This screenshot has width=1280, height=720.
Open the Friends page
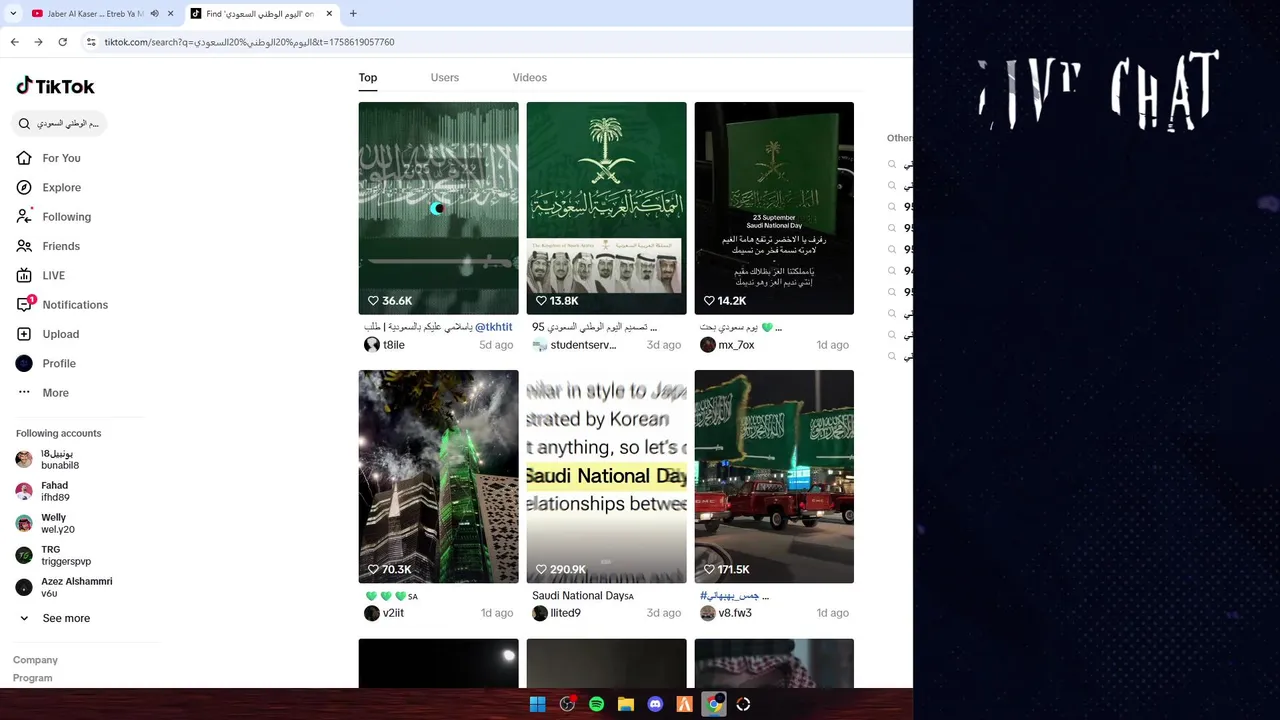[60, 246]
